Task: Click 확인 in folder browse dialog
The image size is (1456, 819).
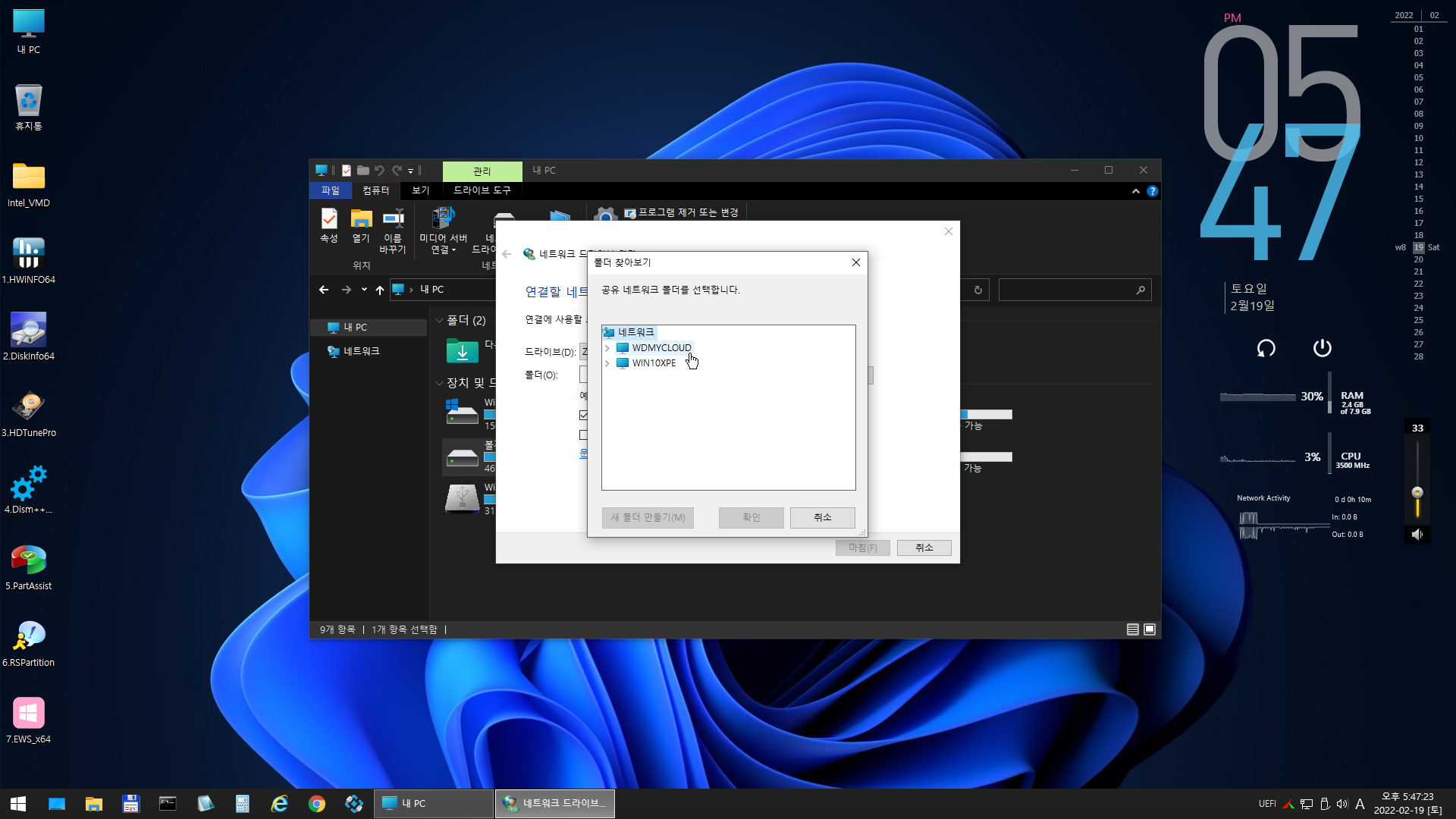Action: (752, 517)
